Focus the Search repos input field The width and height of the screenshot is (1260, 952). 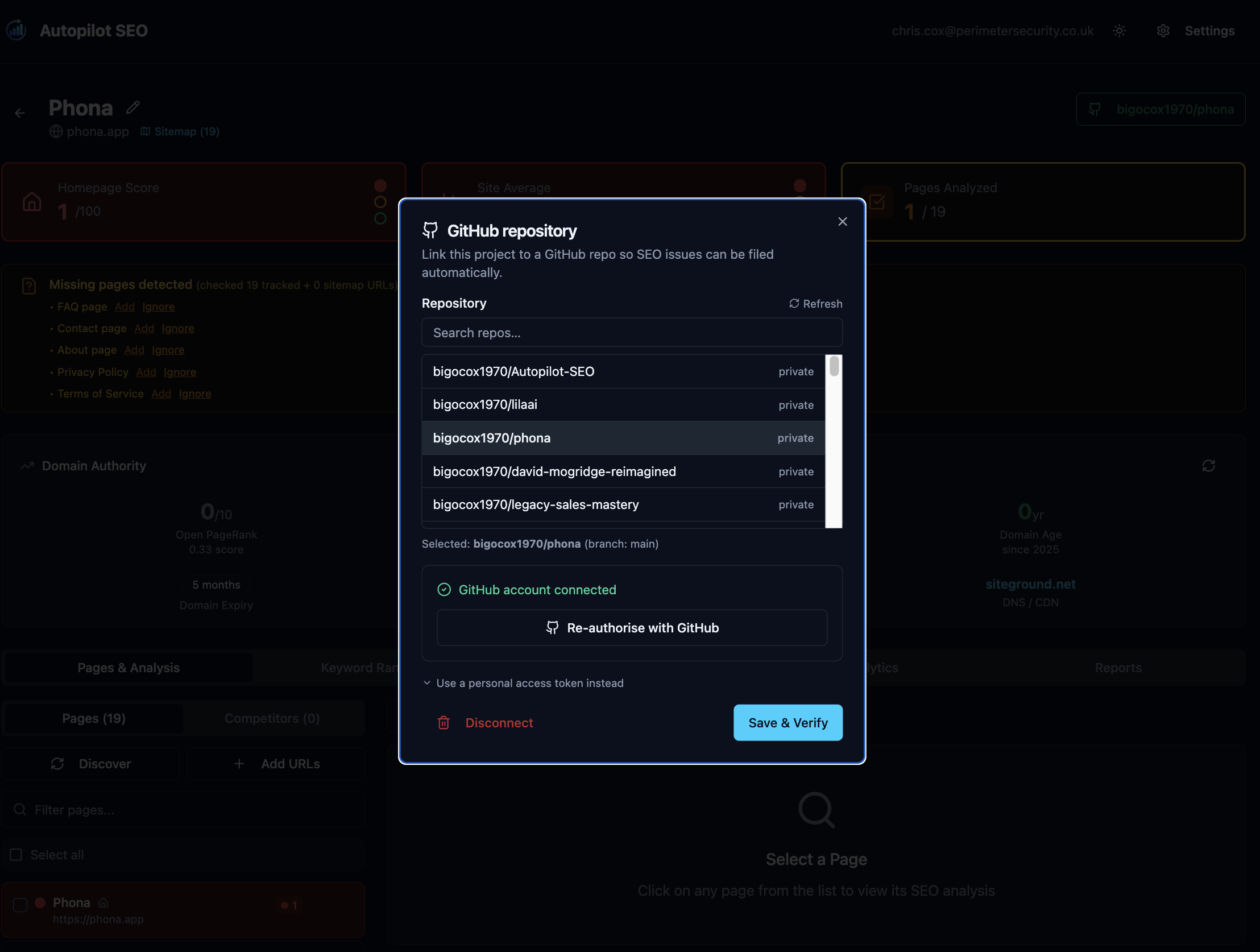click(632, 333)
